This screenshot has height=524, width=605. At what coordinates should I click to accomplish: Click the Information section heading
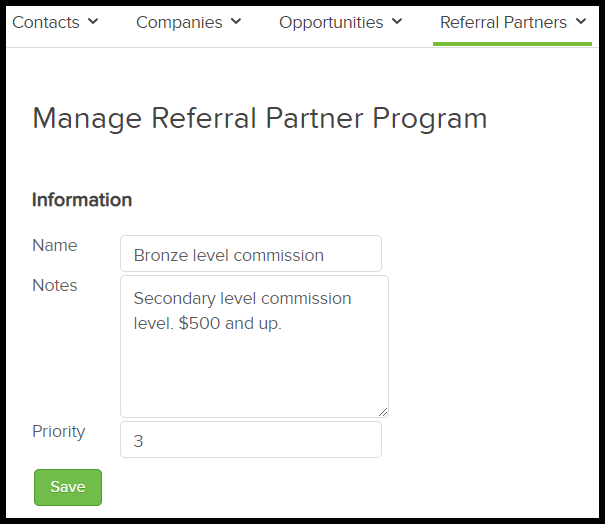[x=82, y=200]
